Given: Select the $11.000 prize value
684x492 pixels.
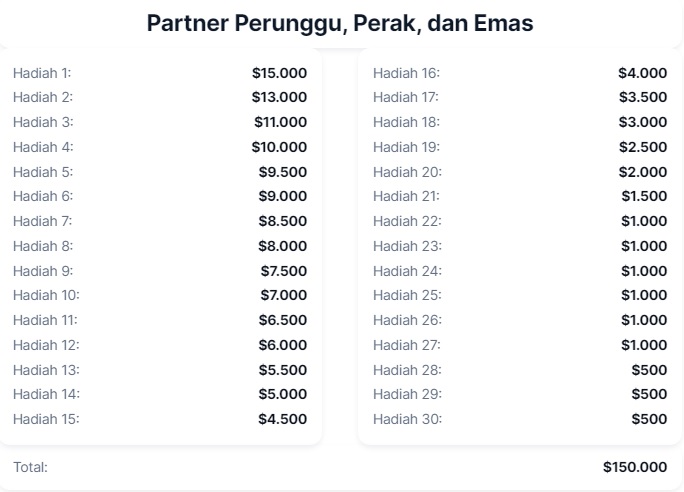Looking at the screenshot, I should click(280, 122).
